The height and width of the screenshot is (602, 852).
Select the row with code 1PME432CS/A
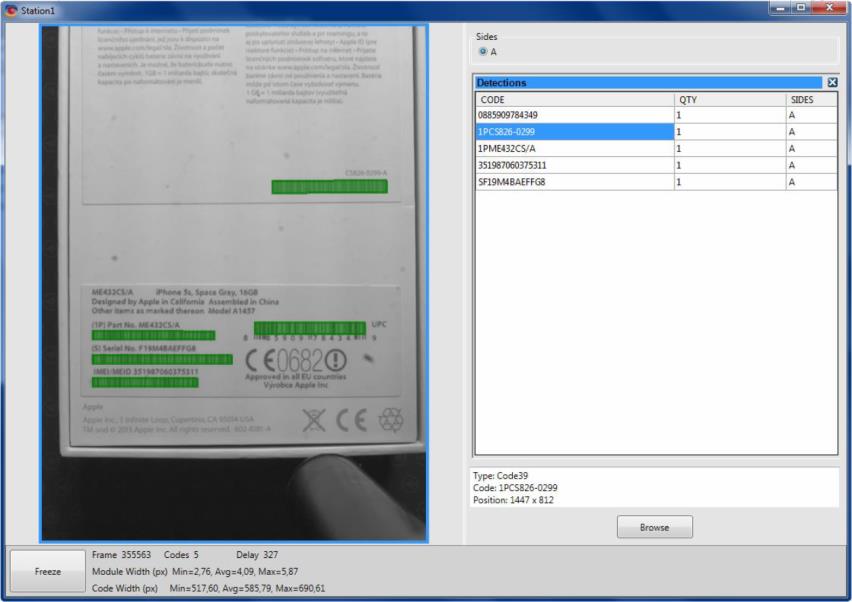[656, 148]
